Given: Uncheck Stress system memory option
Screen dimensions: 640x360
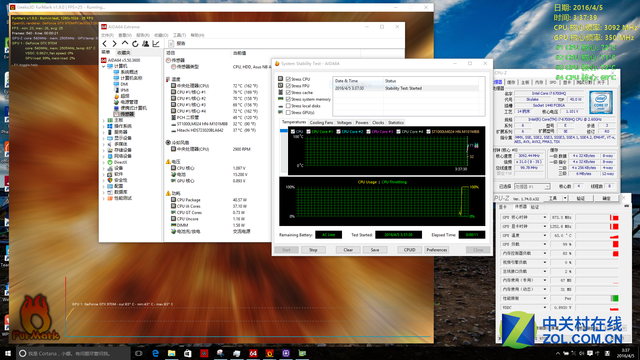Looking at the screenshot, I should 288,99.
